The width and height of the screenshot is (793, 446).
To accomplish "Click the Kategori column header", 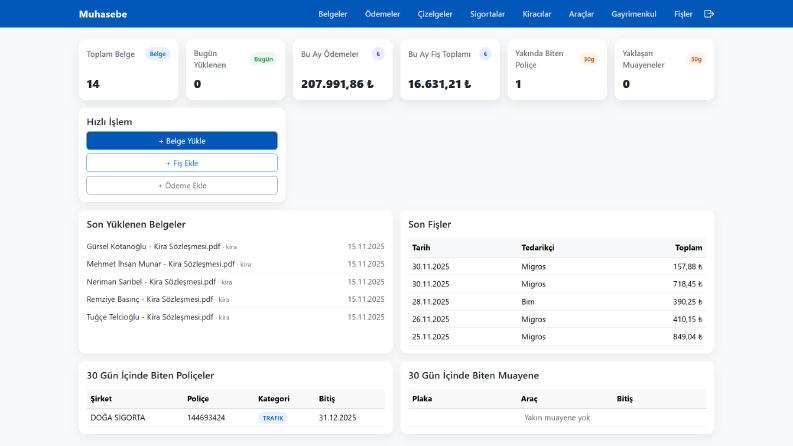I will point(274,398).
